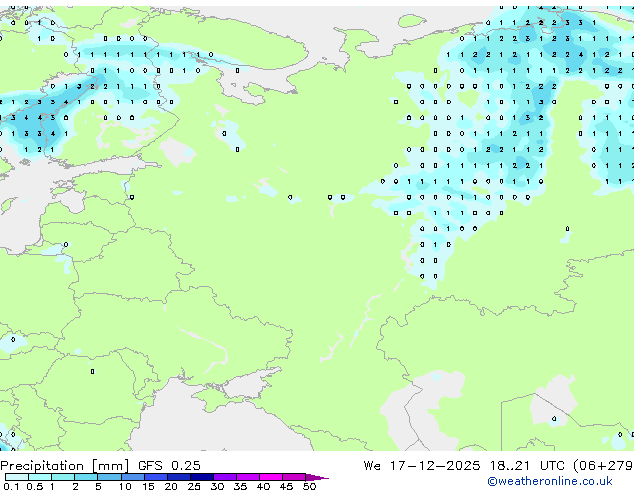Select the 'GFS 0.25' model label
The width and height of the screenshot is (634, 490).
click(169, 466)
